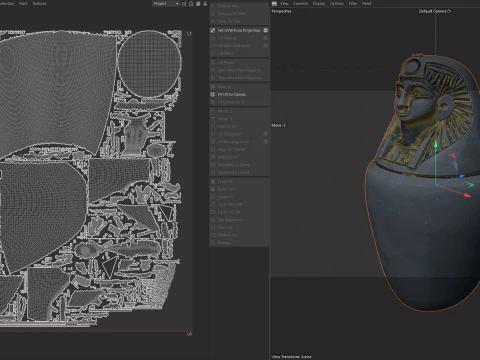
Task: Open the View menu in 3D viewport
Action: point(284,4)
